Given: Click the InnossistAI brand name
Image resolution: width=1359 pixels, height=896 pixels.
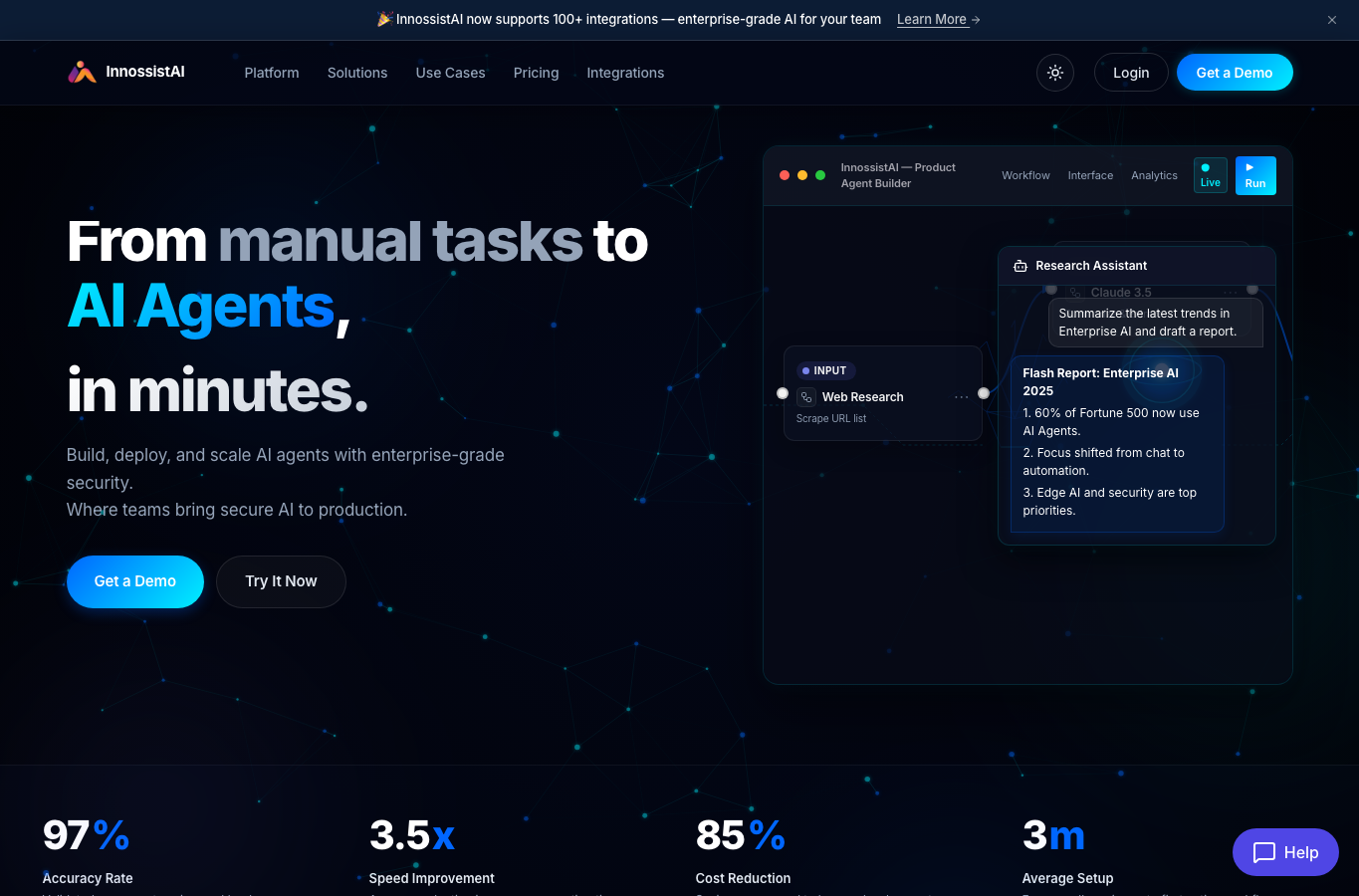Looking at the screenshot, I should pyautogui.click(x=145, y=72).
